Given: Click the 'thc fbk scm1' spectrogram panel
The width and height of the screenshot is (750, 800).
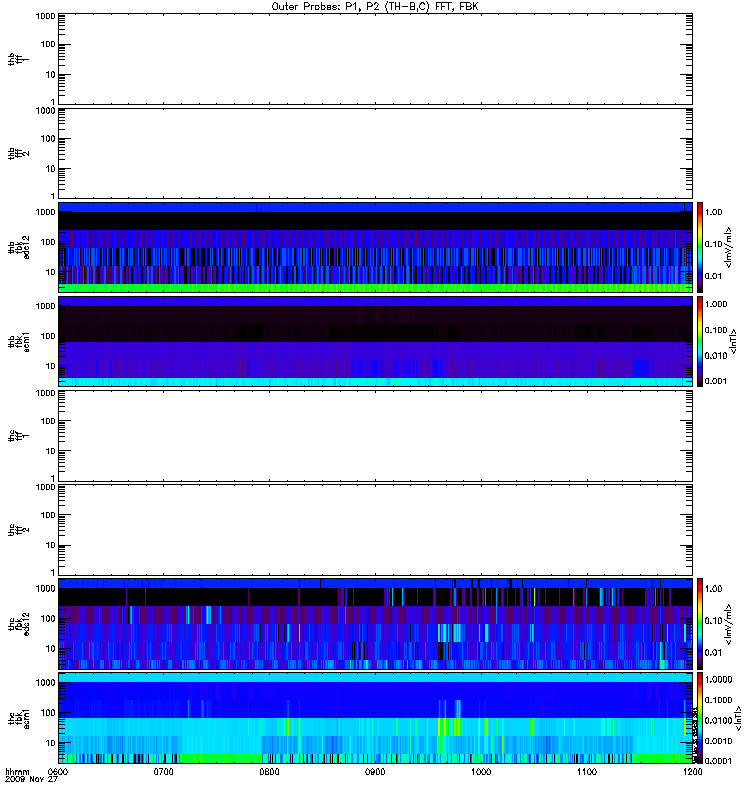Looking at the screenshot, I should [x=376, y=718].
